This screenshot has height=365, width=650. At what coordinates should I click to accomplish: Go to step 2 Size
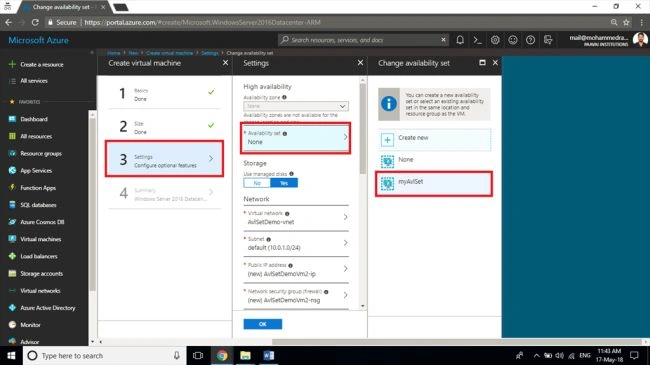(x=165, y=127)
